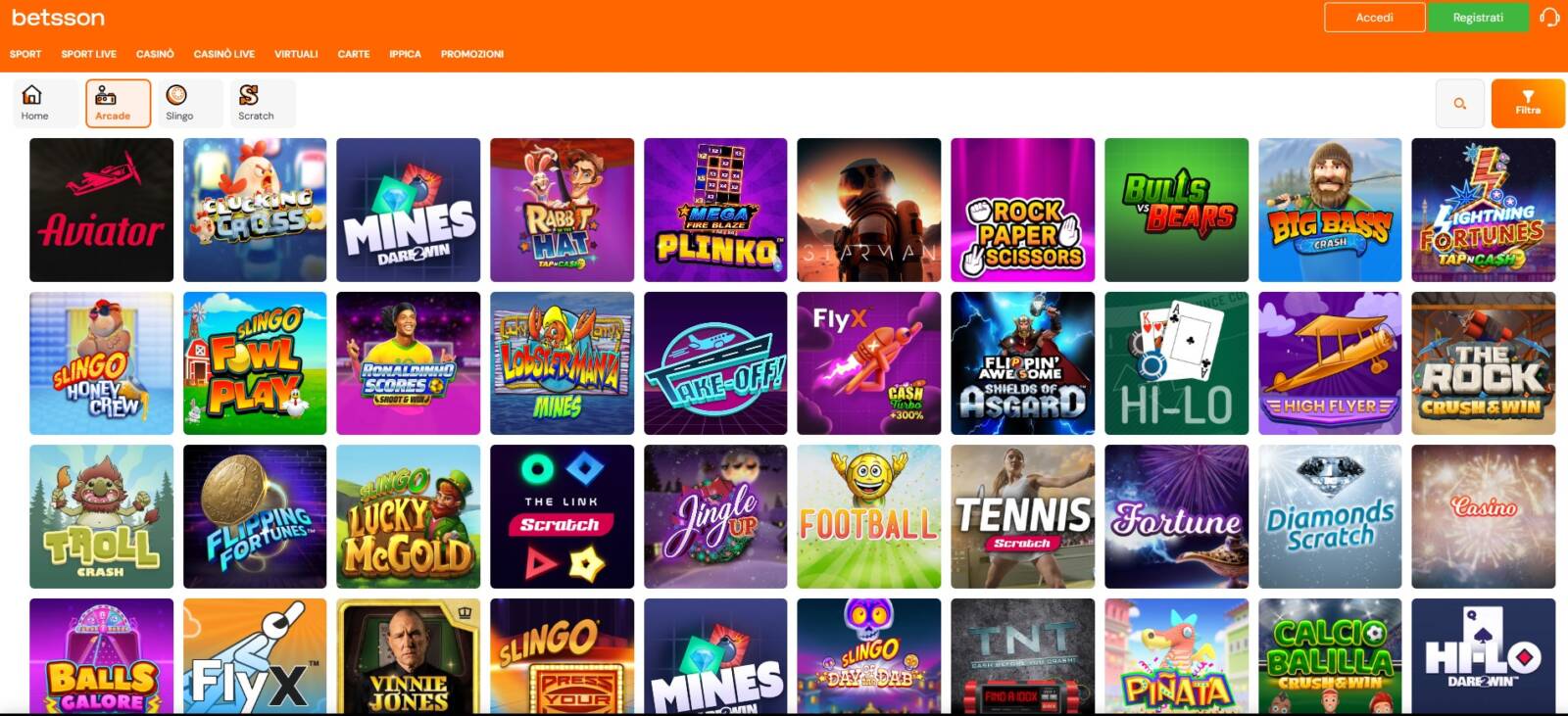1568x716 pixels.
Task: Open the Sport Live section
Action: 89,54
